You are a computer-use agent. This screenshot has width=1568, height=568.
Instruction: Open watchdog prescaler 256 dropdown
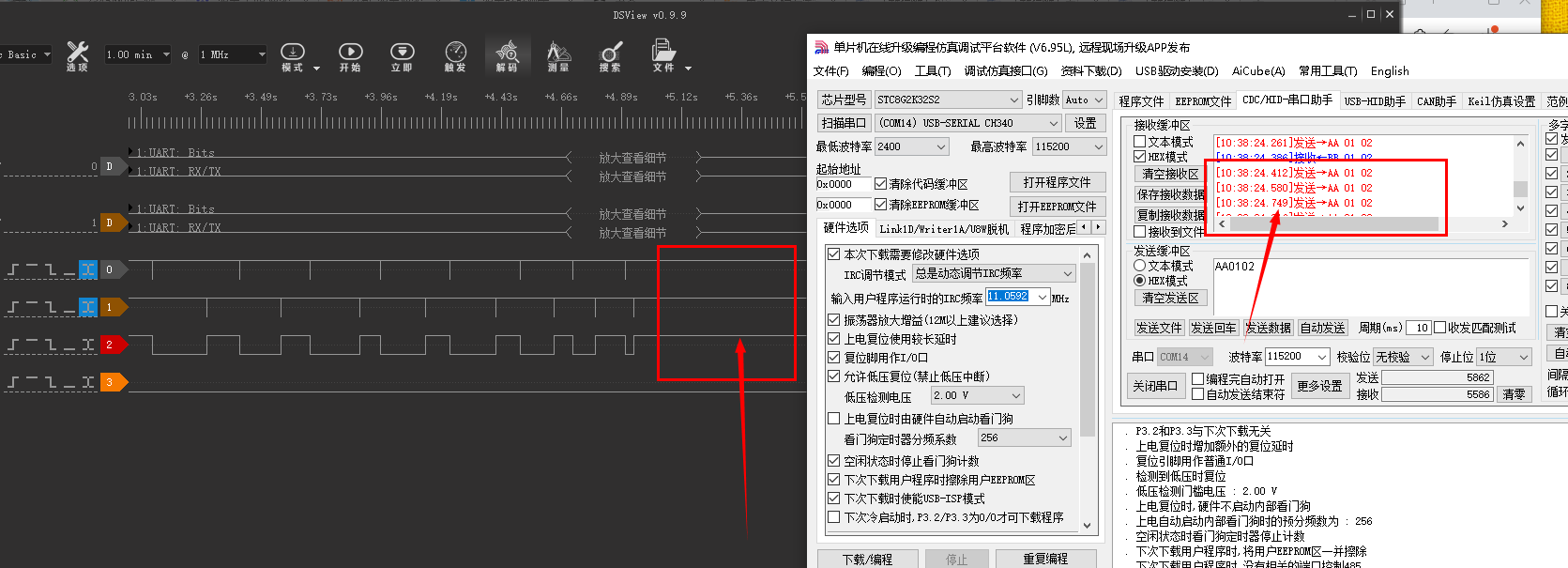click(1024, 438)
